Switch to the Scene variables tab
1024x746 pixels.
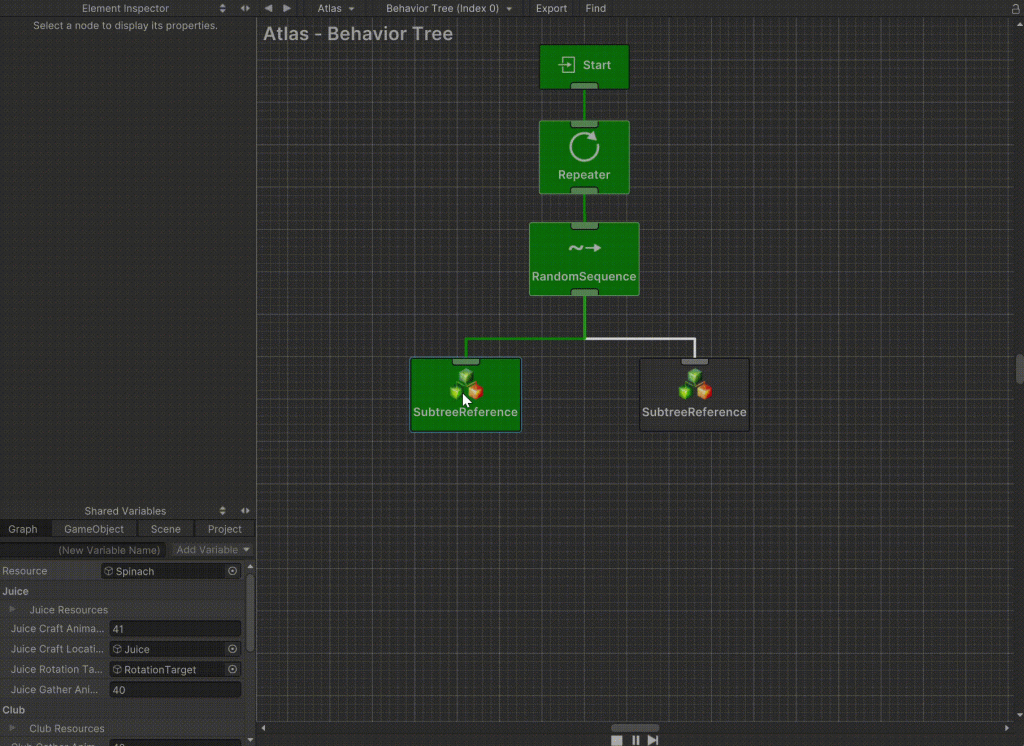[x=166, y=529]
